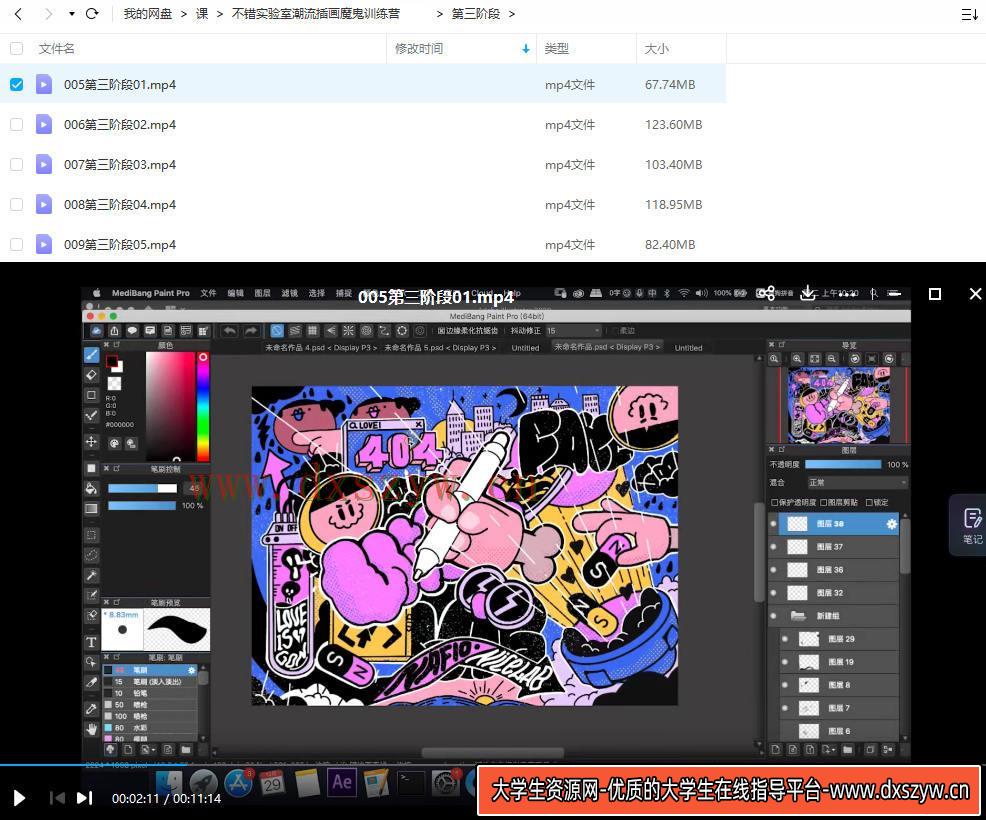Share the video with the share icon
This screenshot has height=820, width=986.
[x=765, y=293]
